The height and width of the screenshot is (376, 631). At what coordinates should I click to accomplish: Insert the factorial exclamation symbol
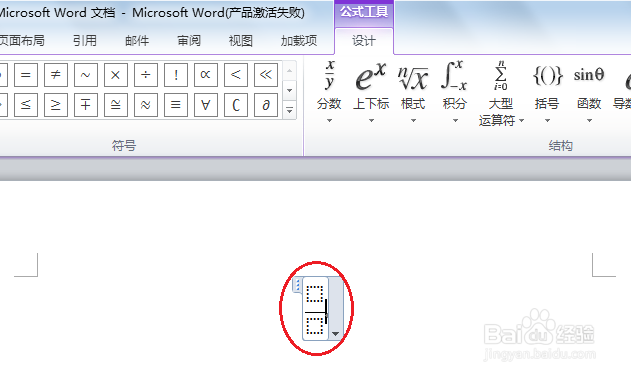click(175, 75)
